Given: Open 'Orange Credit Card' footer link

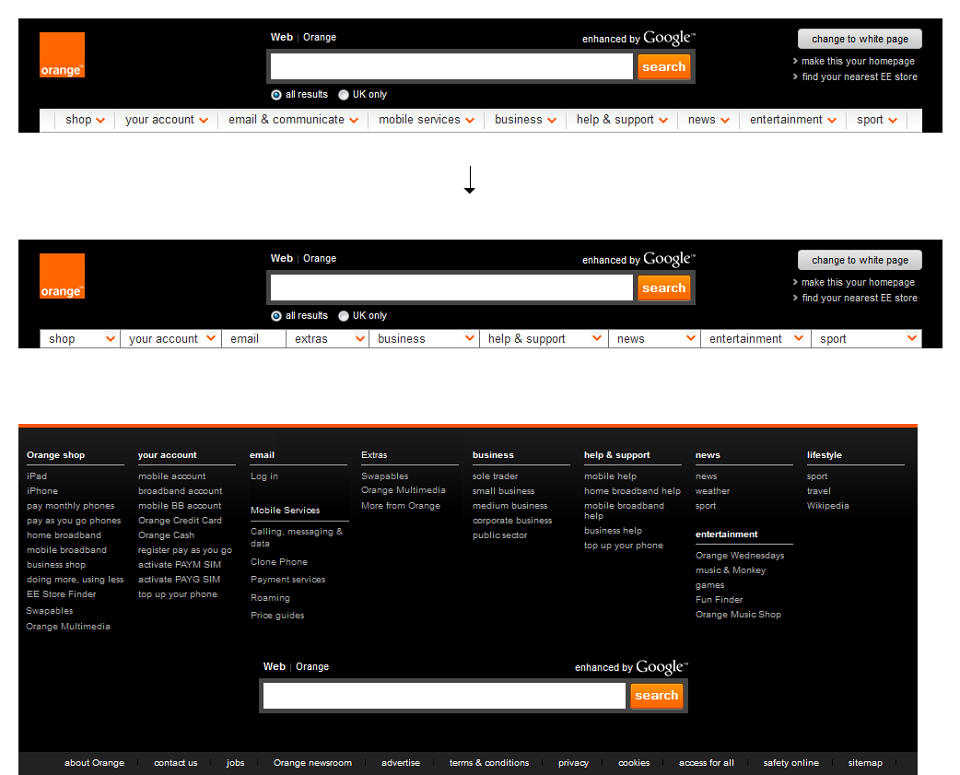Looking at the screenshot, I should pyautogui.click(x=180, y=521).
